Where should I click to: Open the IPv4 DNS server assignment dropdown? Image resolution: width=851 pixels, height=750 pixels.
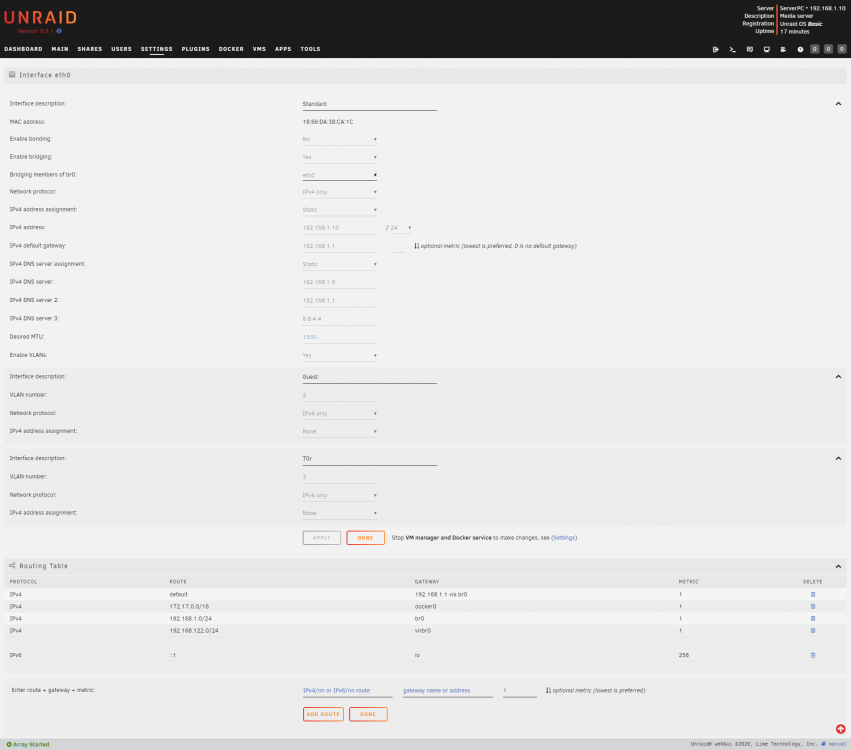[339, 264]
